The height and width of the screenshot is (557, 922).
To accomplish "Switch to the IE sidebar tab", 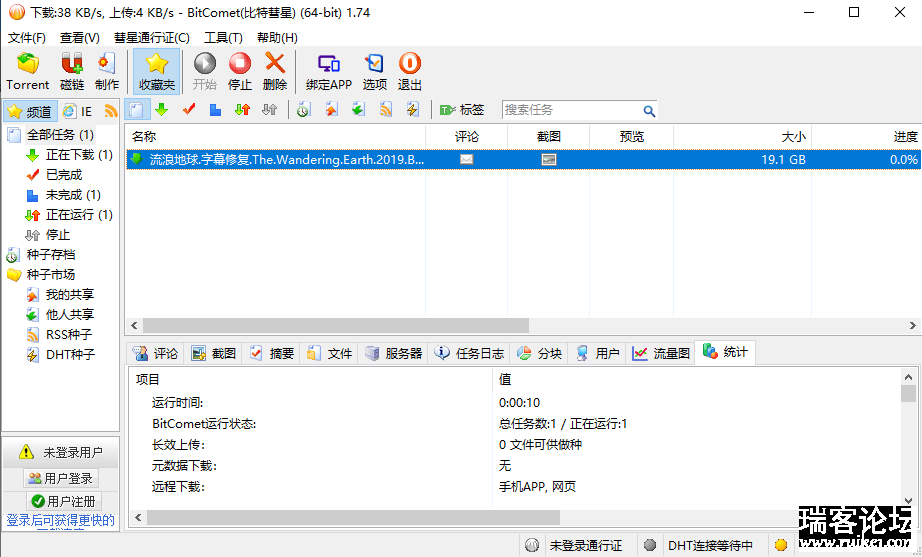I will (78, 111).
